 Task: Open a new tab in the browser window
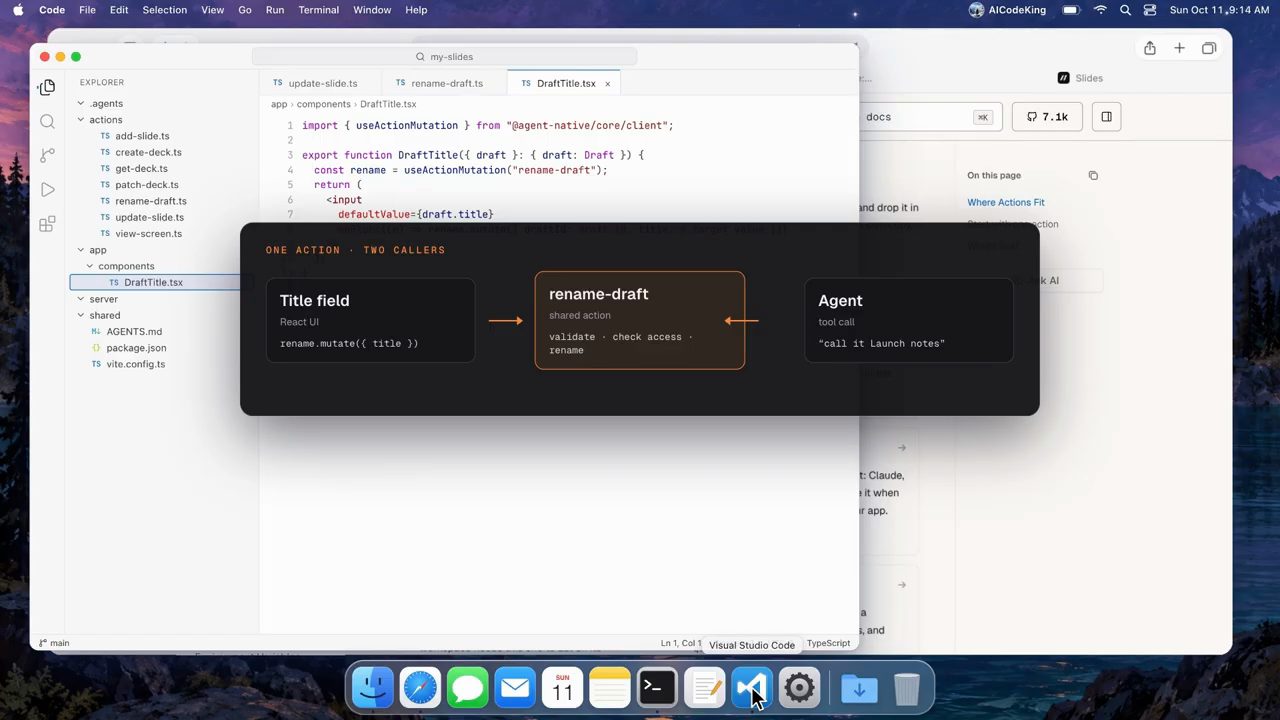pyautogui.click(x=1179, y=48)
